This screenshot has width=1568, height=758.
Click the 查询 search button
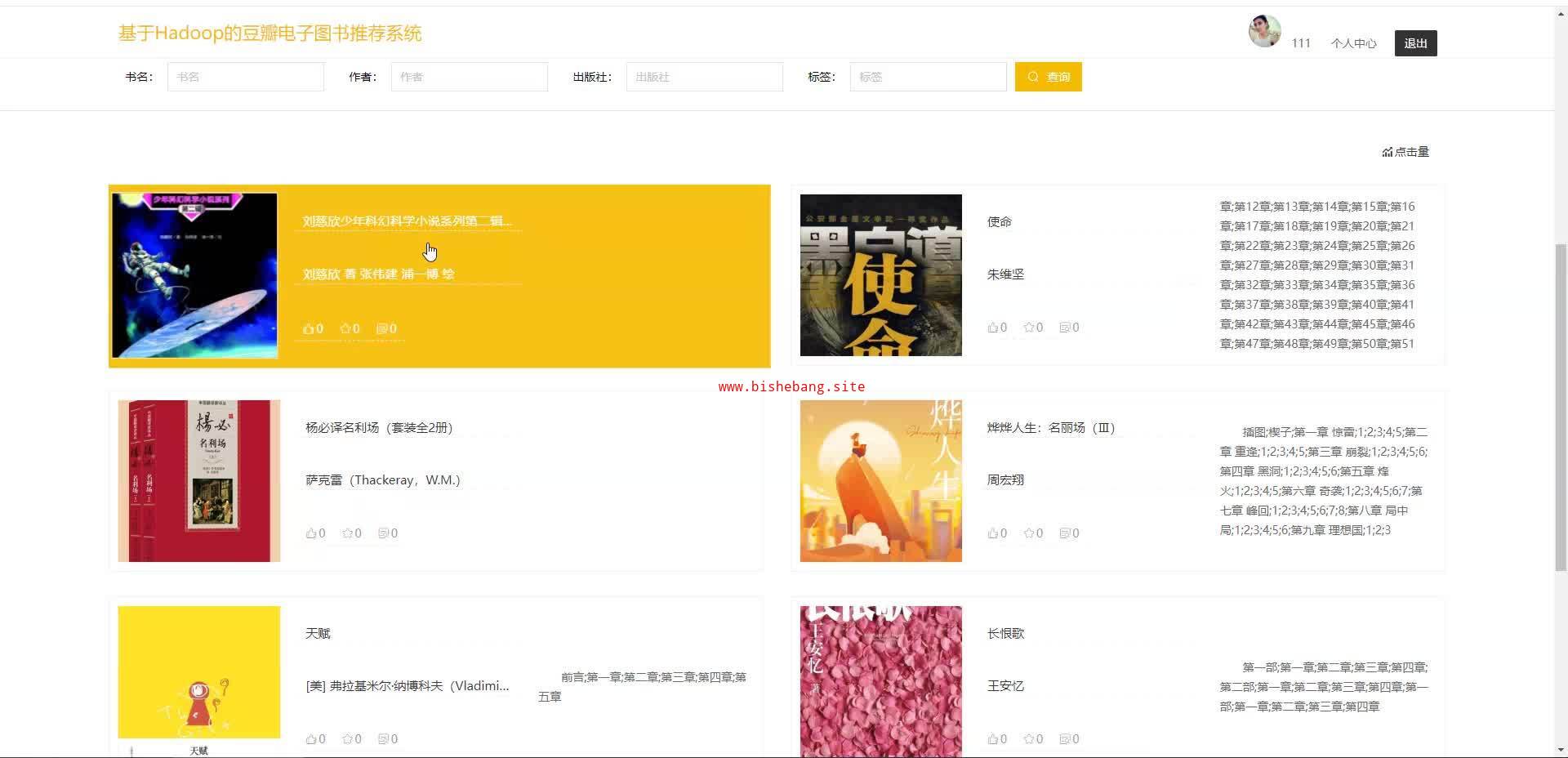point(1049,77)
